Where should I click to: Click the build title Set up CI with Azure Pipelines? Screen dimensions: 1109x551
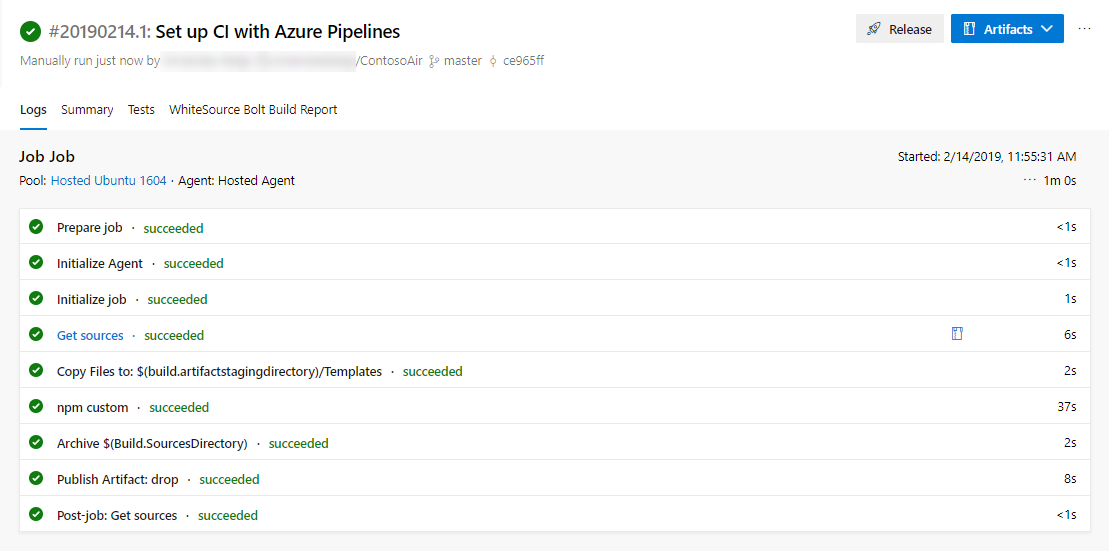(278, 31)
